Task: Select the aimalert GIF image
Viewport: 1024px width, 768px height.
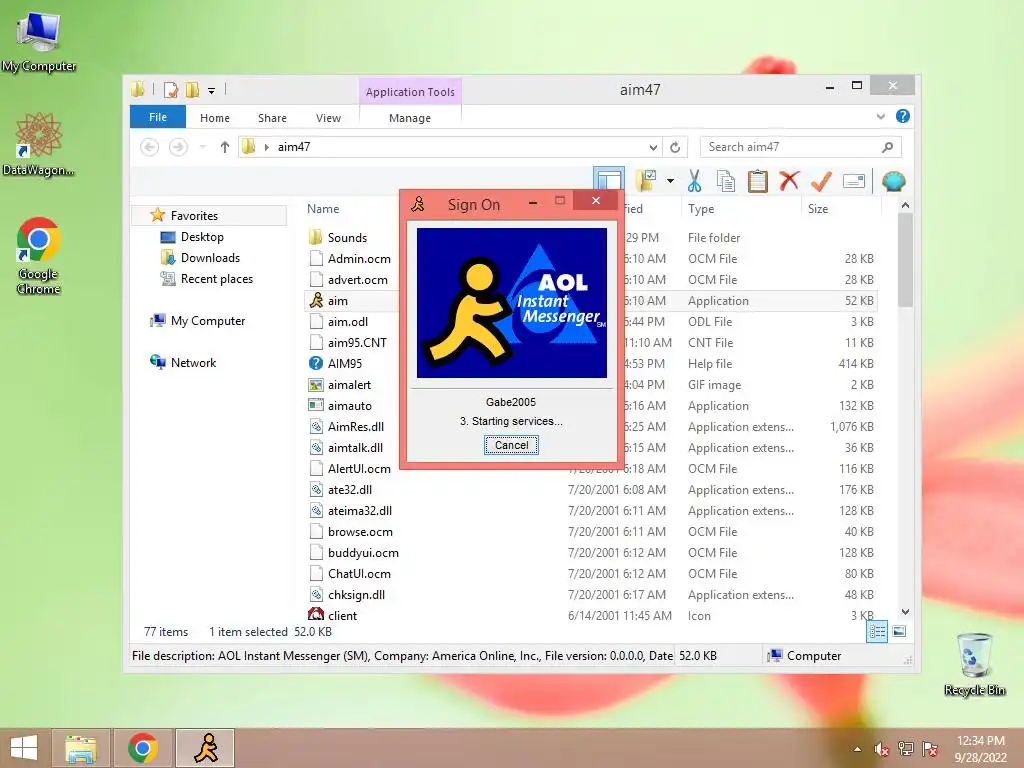Action: point(349,385)
